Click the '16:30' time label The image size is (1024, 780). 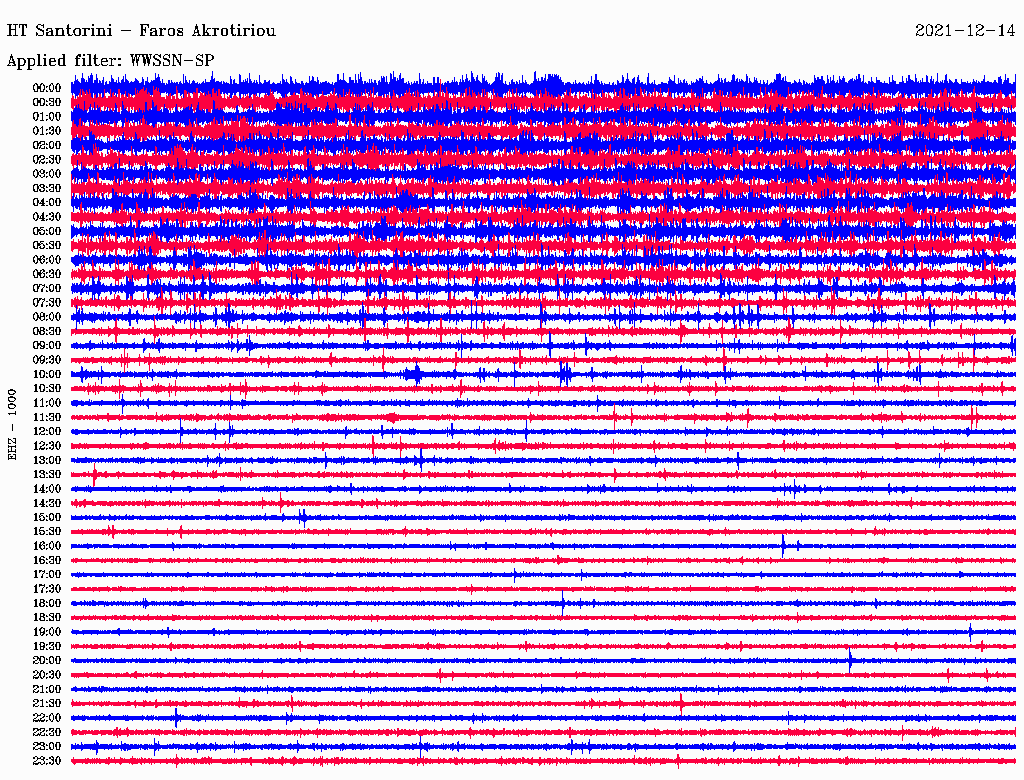[47, 561]
